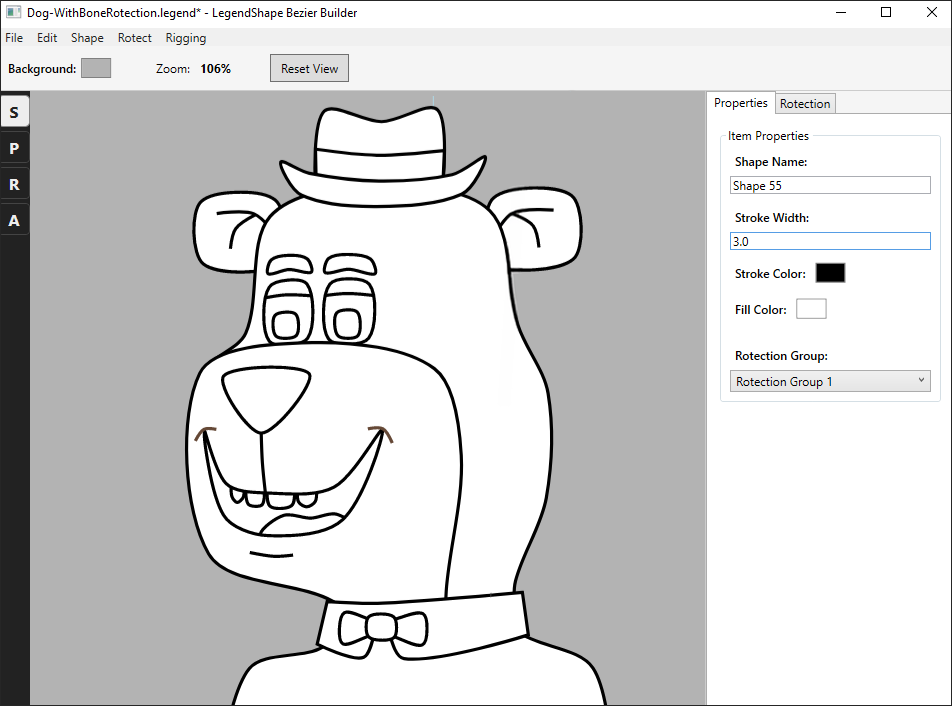The height and width of the screenshot is (706, 952).
Task: Open the File menu
Action: point(14,38)
